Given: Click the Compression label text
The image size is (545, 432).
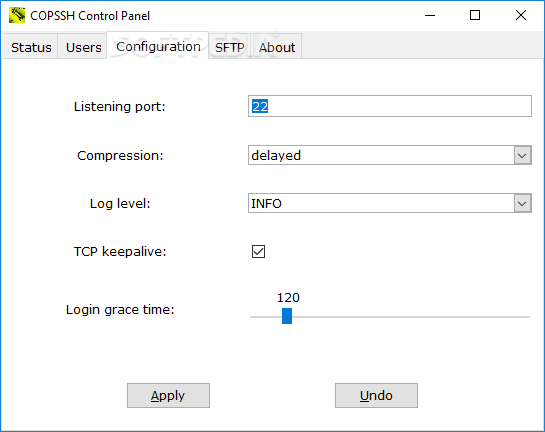Looking at the screenshot, I should point(120,155).
